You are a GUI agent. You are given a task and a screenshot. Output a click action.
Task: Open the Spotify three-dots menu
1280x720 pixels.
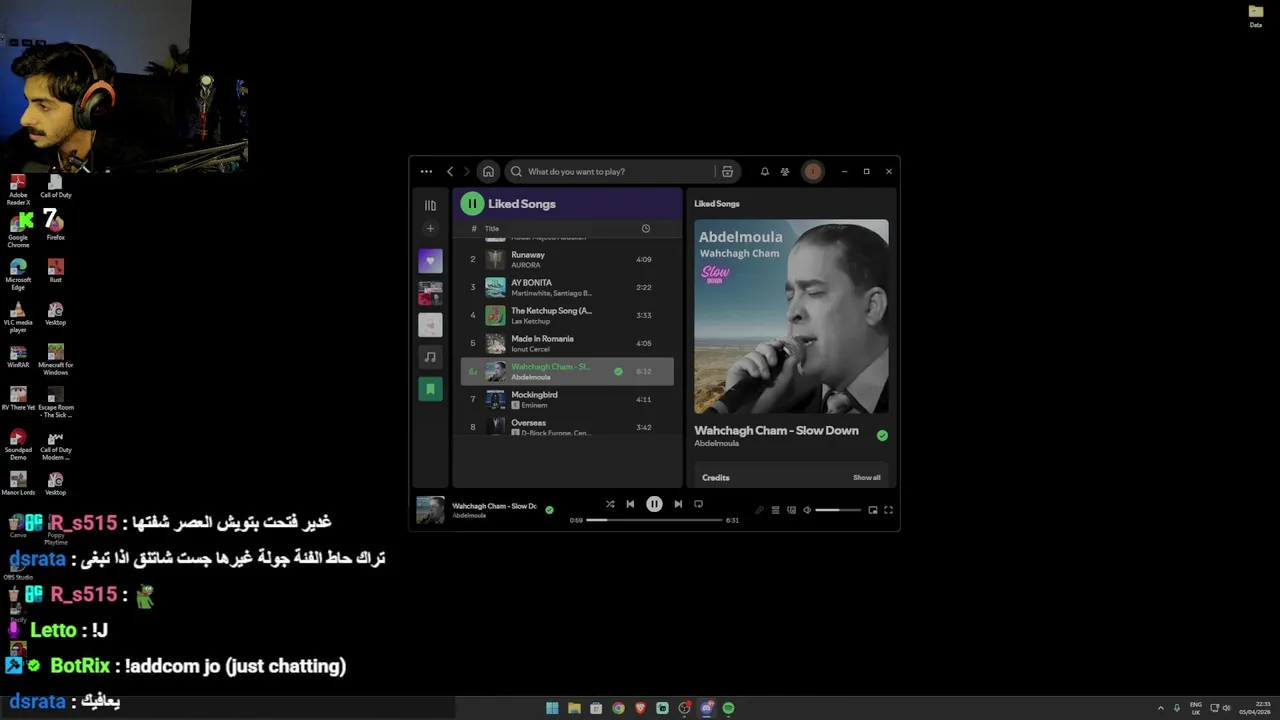[x=426, y=172]
